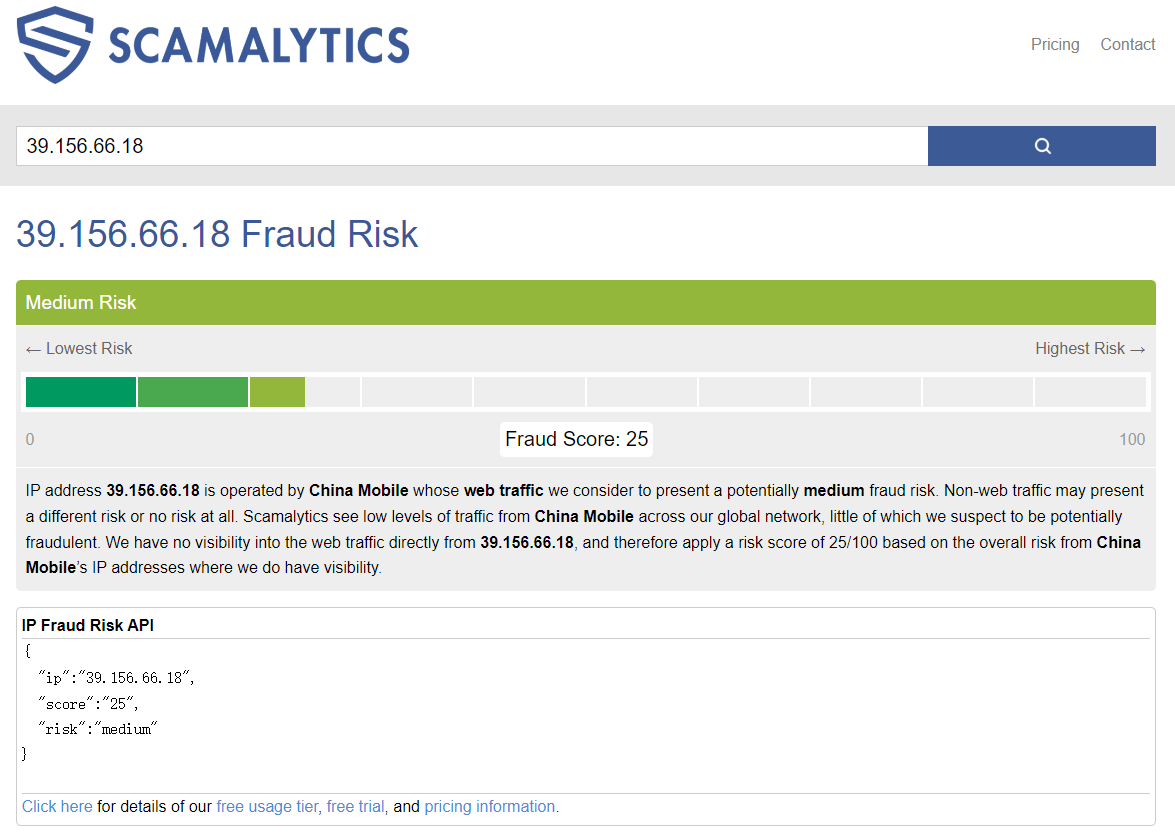Click the second green risk bar segment
This screenshot has height=834, width=1175.
(193, 392)
